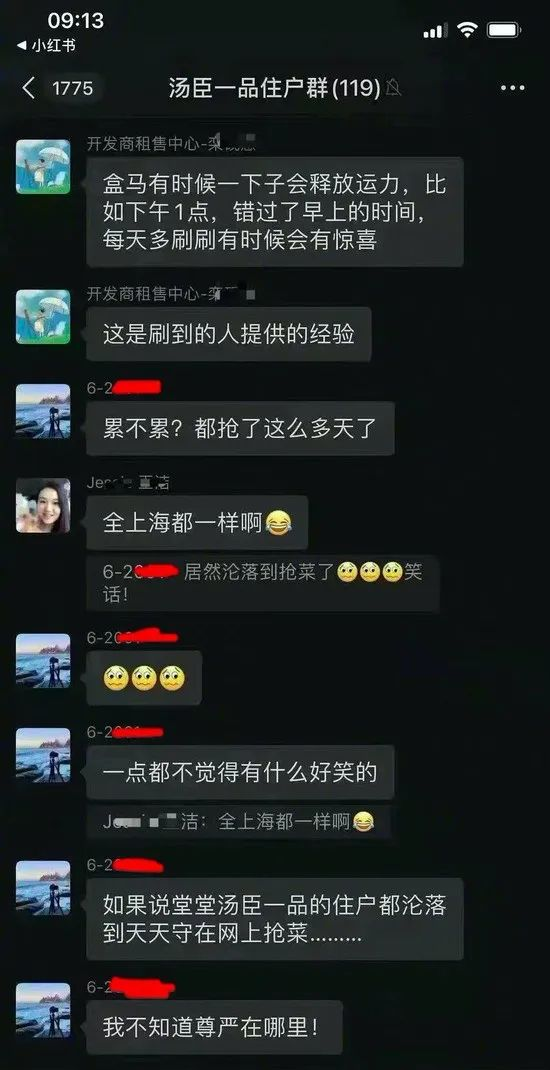The width and height of the screenshot is (550, 1070).
Task: Tap the muted bell icon beside group title
Action: pyautogui.click(x=394, y=88)
